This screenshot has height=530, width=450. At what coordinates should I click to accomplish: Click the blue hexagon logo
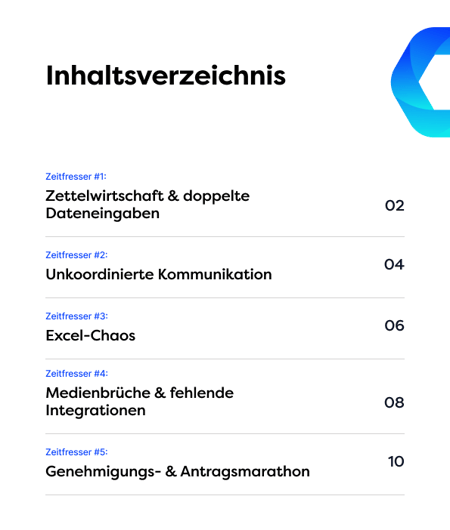(421, 82)
